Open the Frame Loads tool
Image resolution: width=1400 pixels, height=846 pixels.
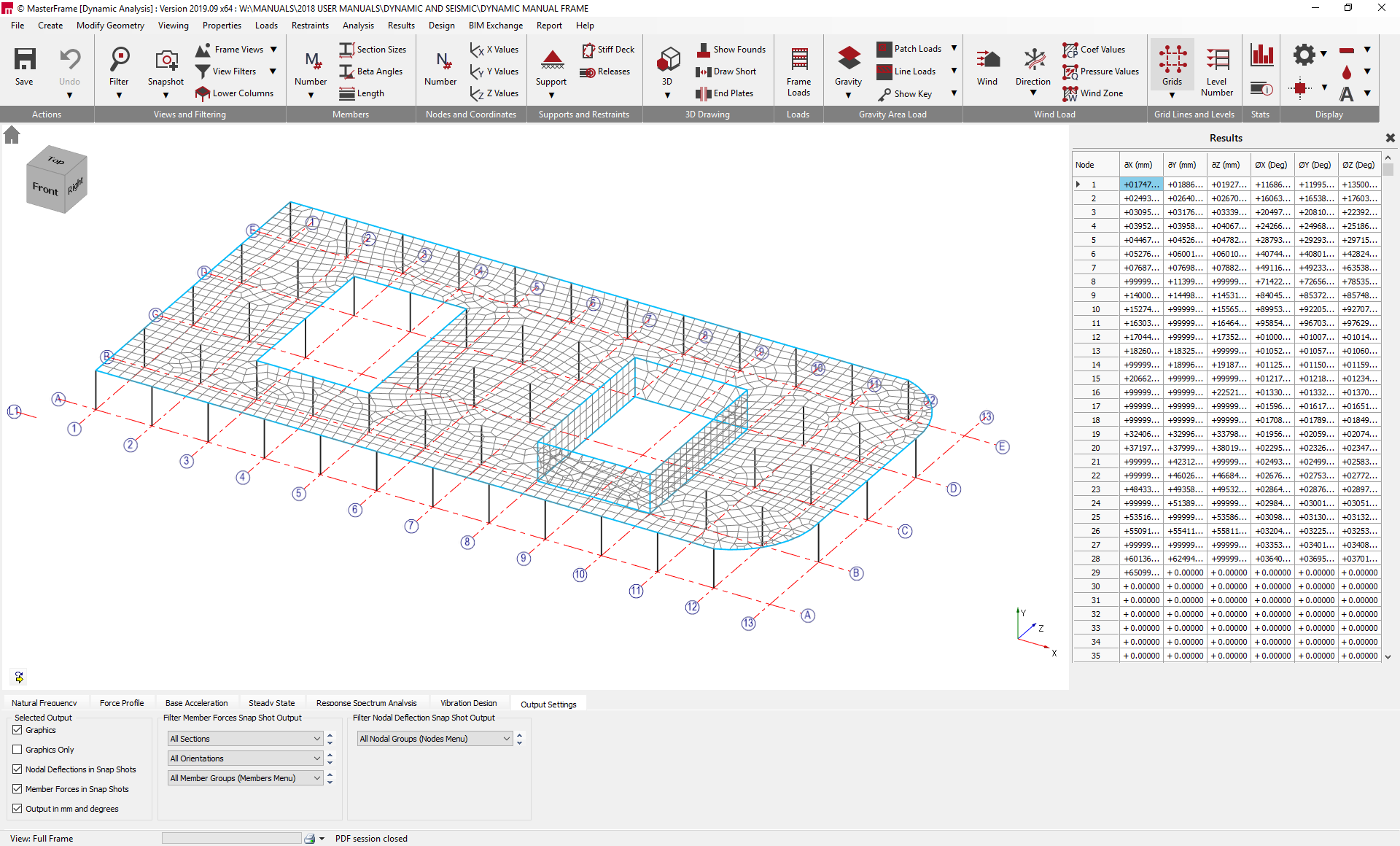pyautogui.click(x=798, y=60)
